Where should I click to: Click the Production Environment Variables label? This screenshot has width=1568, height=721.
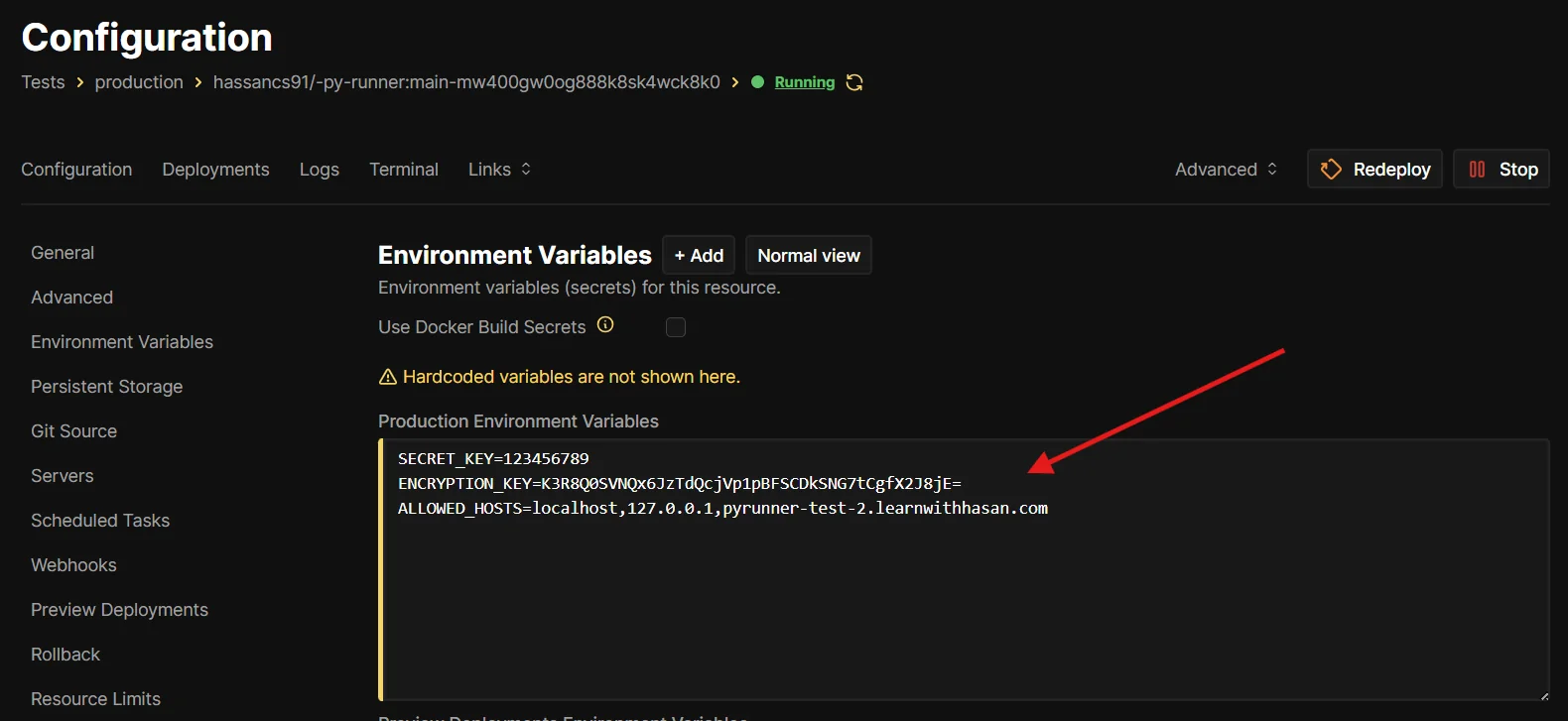click(518, 421)
